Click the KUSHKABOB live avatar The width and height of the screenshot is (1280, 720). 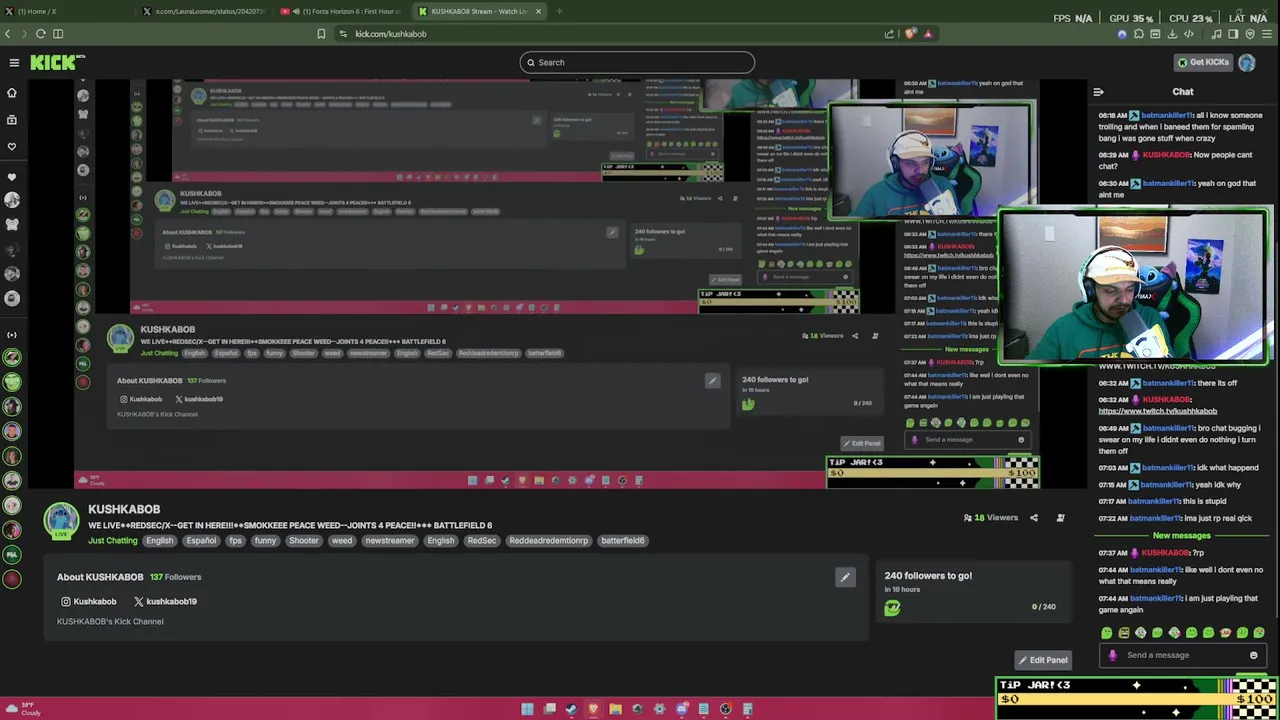click(61, 520)
